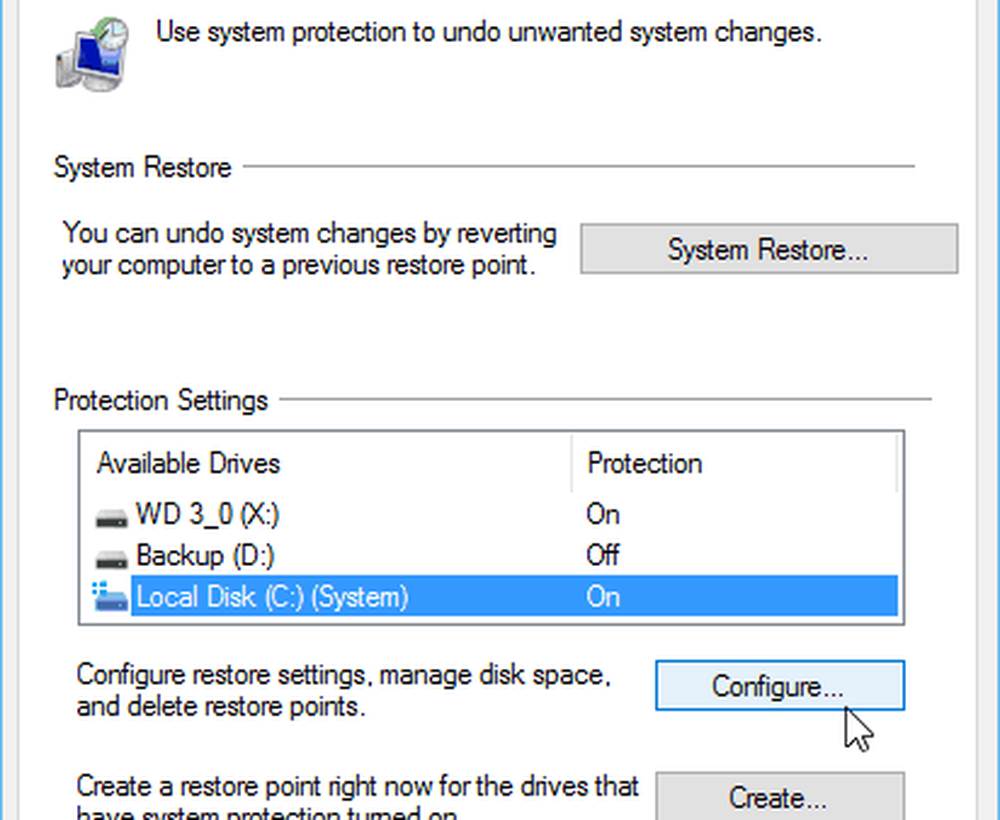Click the 'Use system protection' description text
Viewport: 1000px width, 820px height.
489,32
